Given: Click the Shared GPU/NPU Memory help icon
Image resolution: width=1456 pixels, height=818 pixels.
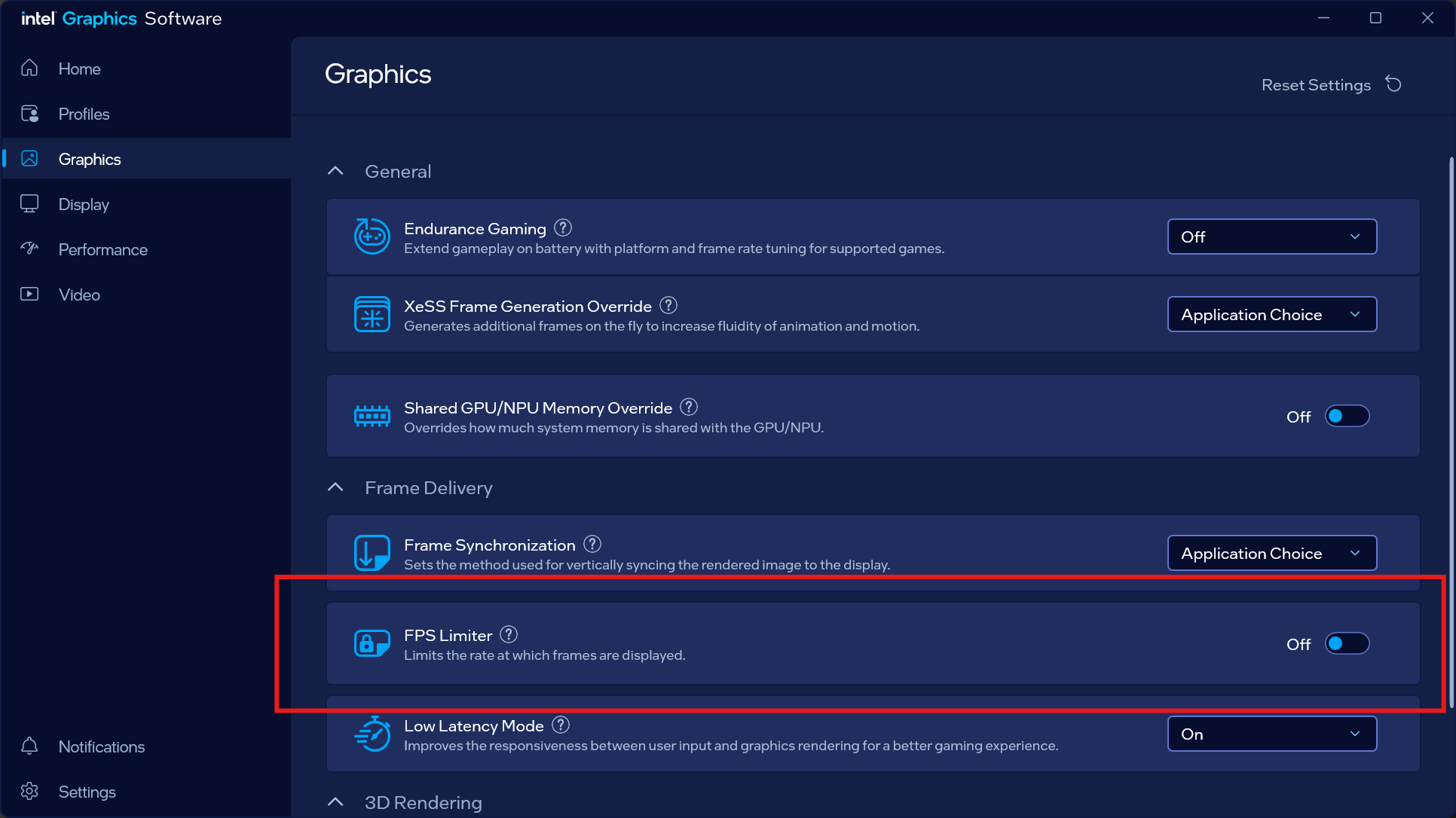Looking at the screenshot, I should (689, 407).
